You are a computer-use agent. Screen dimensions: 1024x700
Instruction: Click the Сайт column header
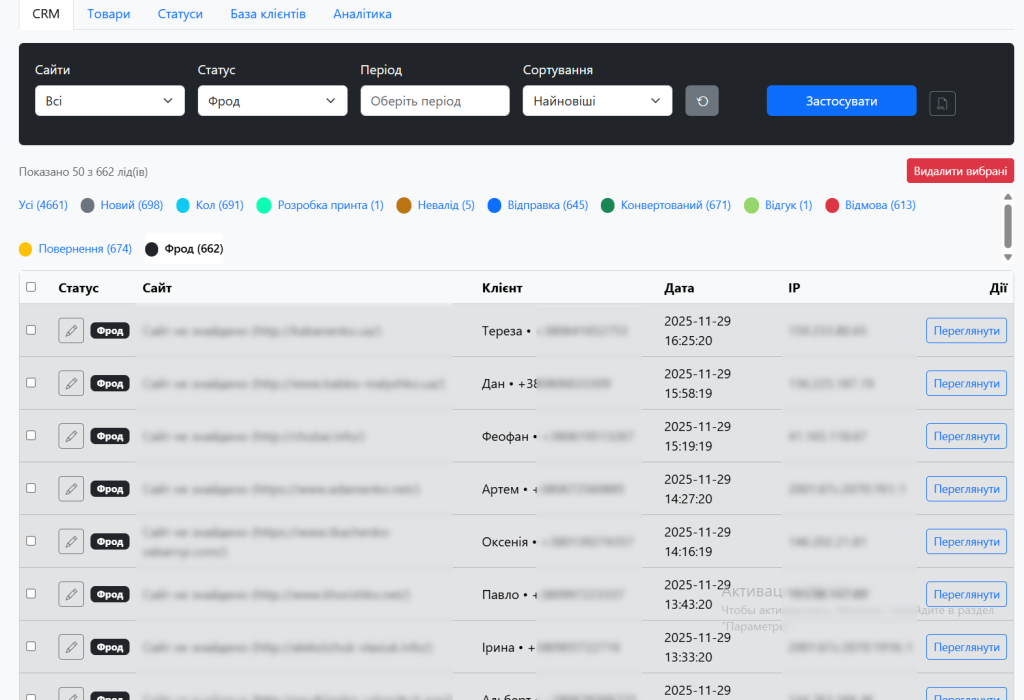tap(157, 288)
